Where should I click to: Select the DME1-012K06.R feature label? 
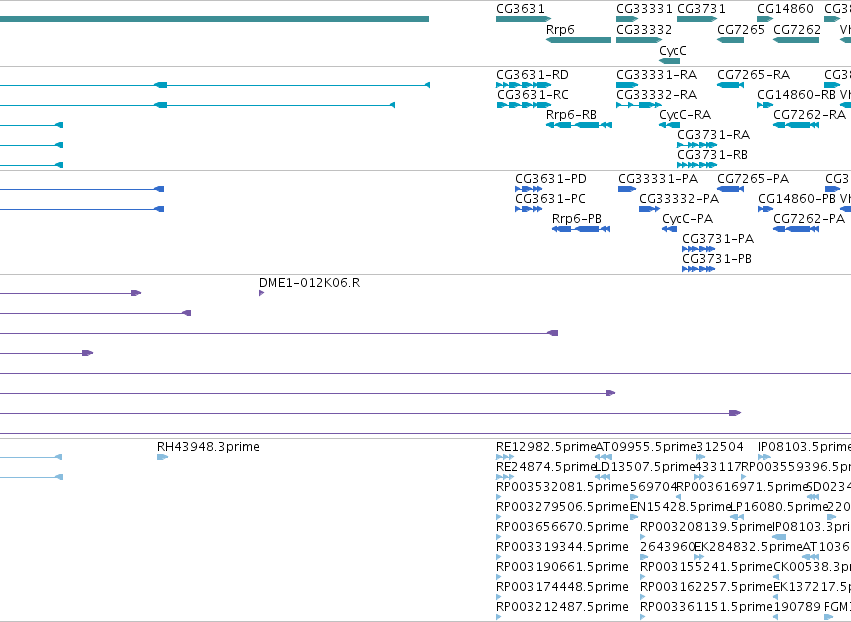(x=309, y=283)
